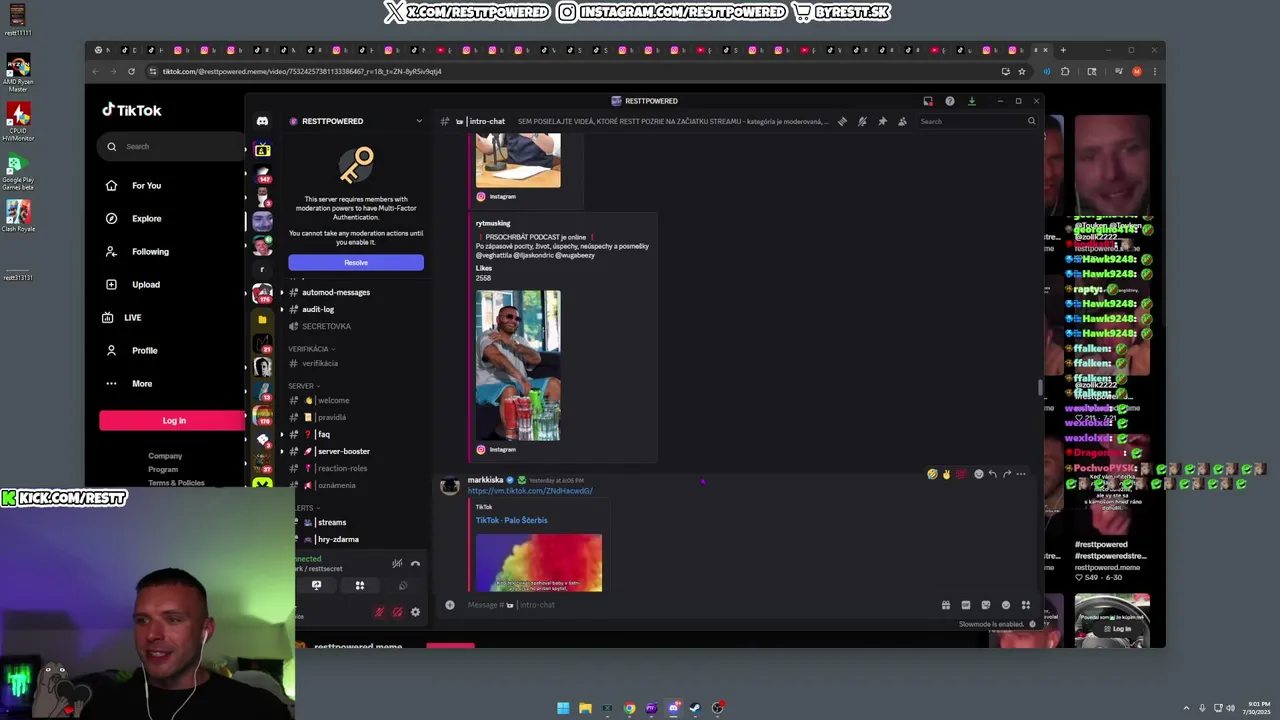Open add reaction picker on markkiska message

[979, 474]
